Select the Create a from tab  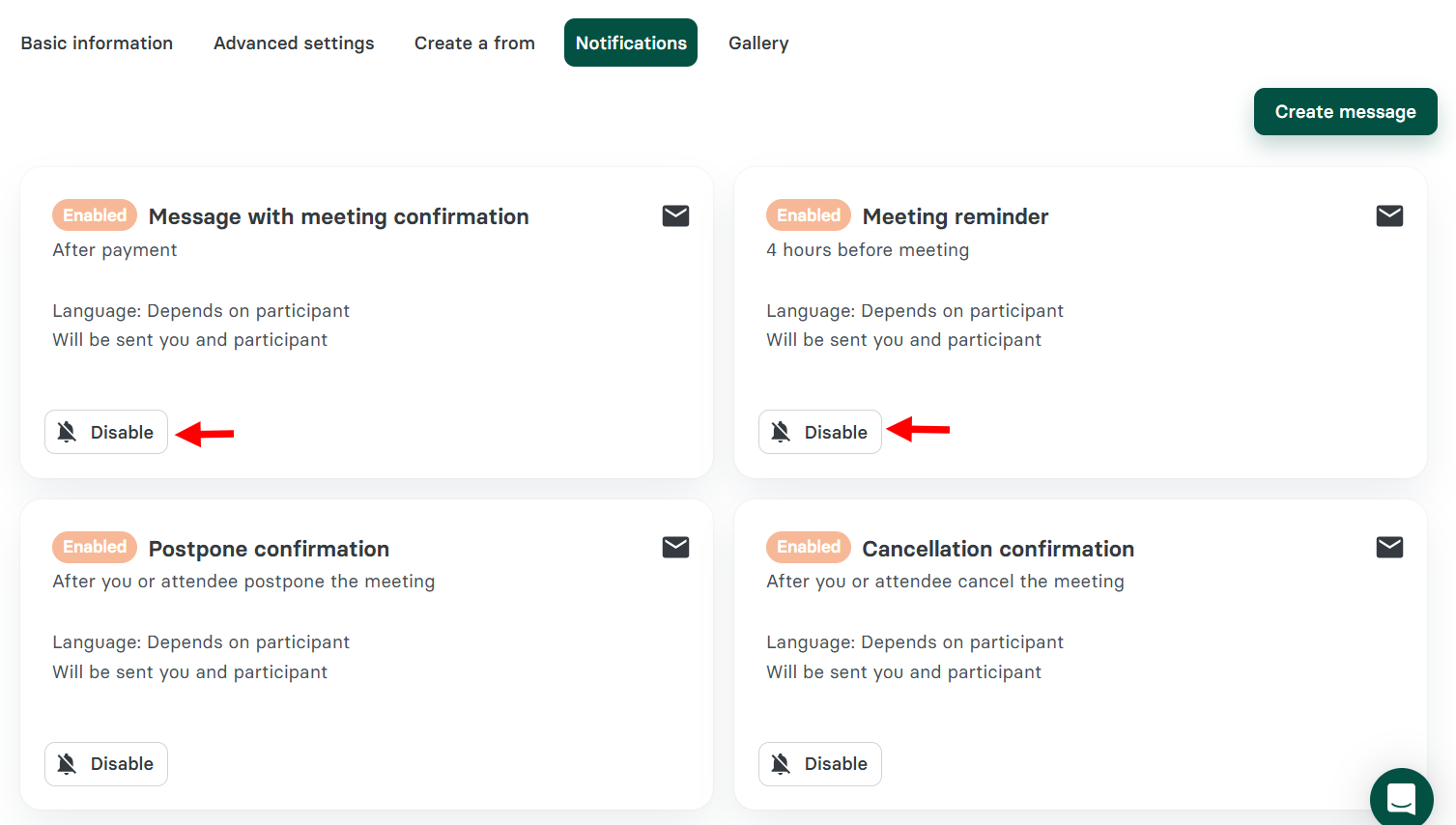click(474, 43)
